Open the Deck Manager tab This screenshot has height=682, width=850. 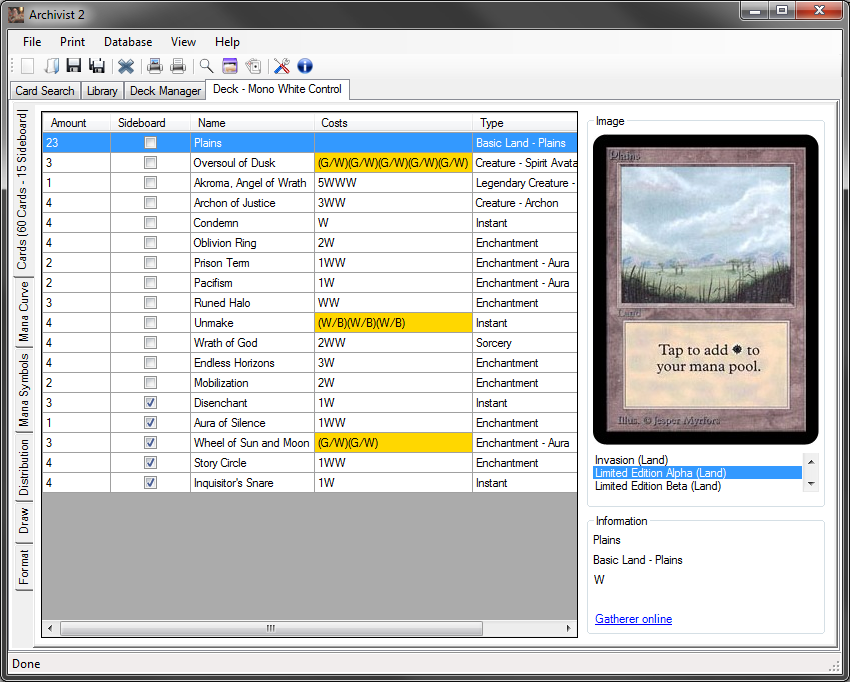(x=164, y=90)
